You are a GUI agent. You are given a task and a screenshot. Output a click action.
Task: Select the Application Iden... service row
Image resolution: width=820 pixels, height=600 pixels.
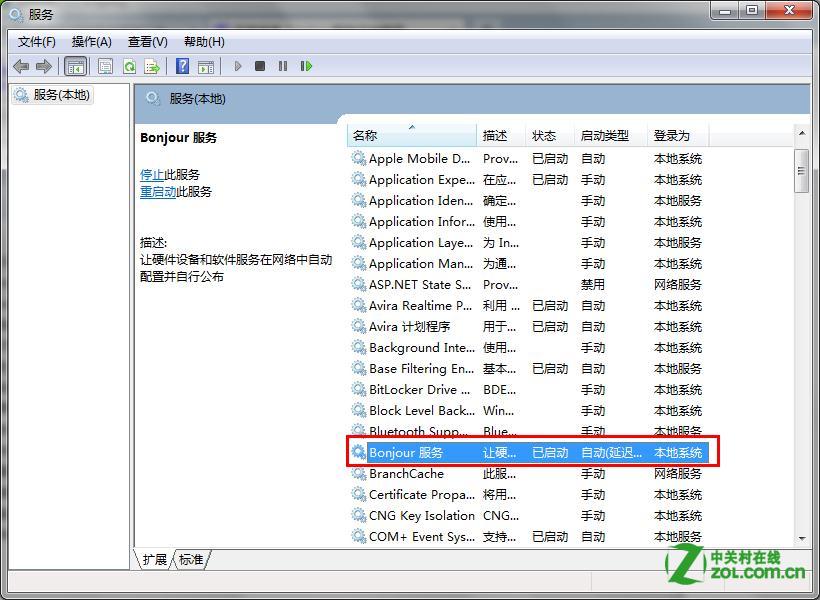pyautogui.click(x=528, y=200)
